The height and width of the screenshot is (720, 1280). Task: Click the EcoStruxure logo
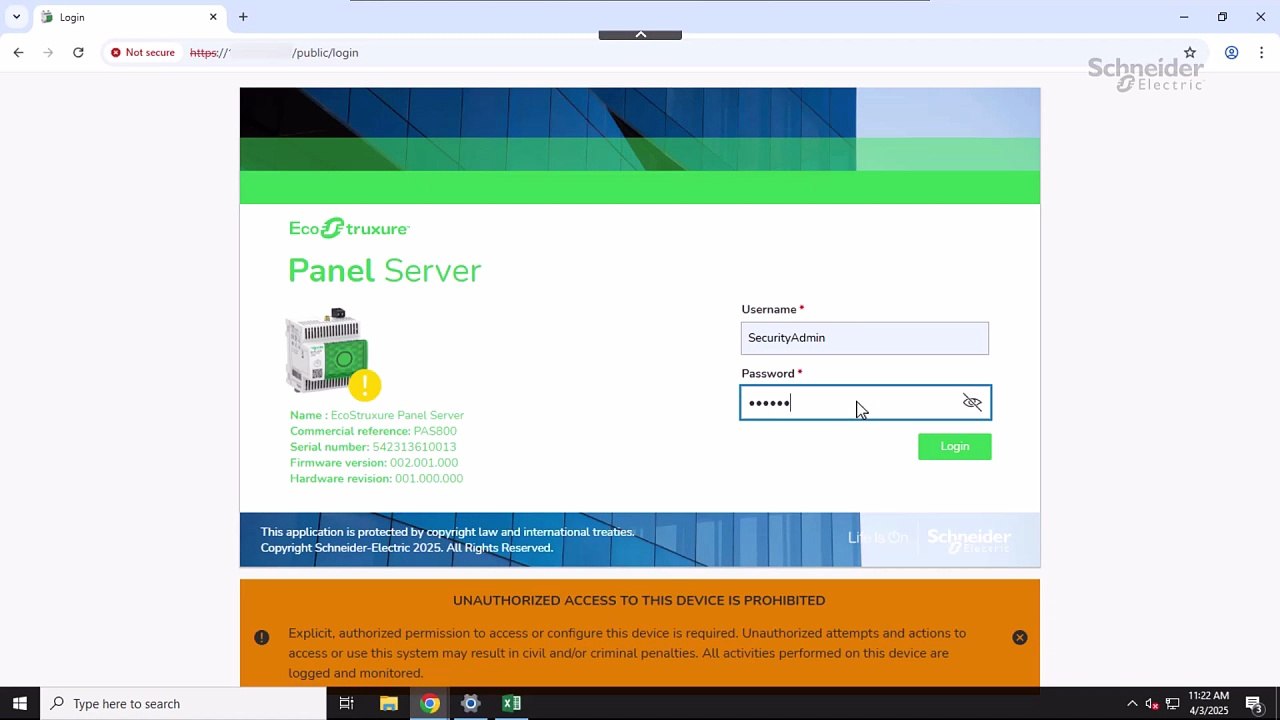click(x=349, y=228)
